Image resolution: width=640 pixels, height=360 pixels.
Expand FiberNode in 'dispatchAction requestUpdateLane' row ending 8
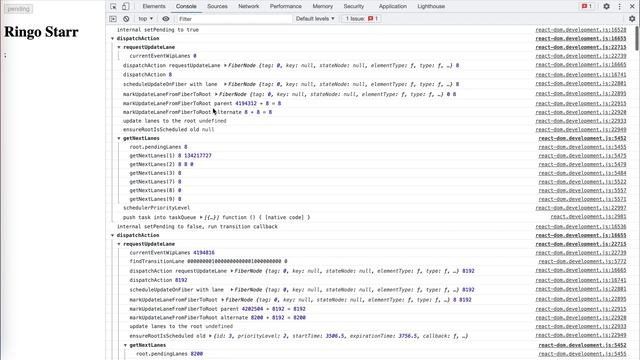[x=225, y=65]
